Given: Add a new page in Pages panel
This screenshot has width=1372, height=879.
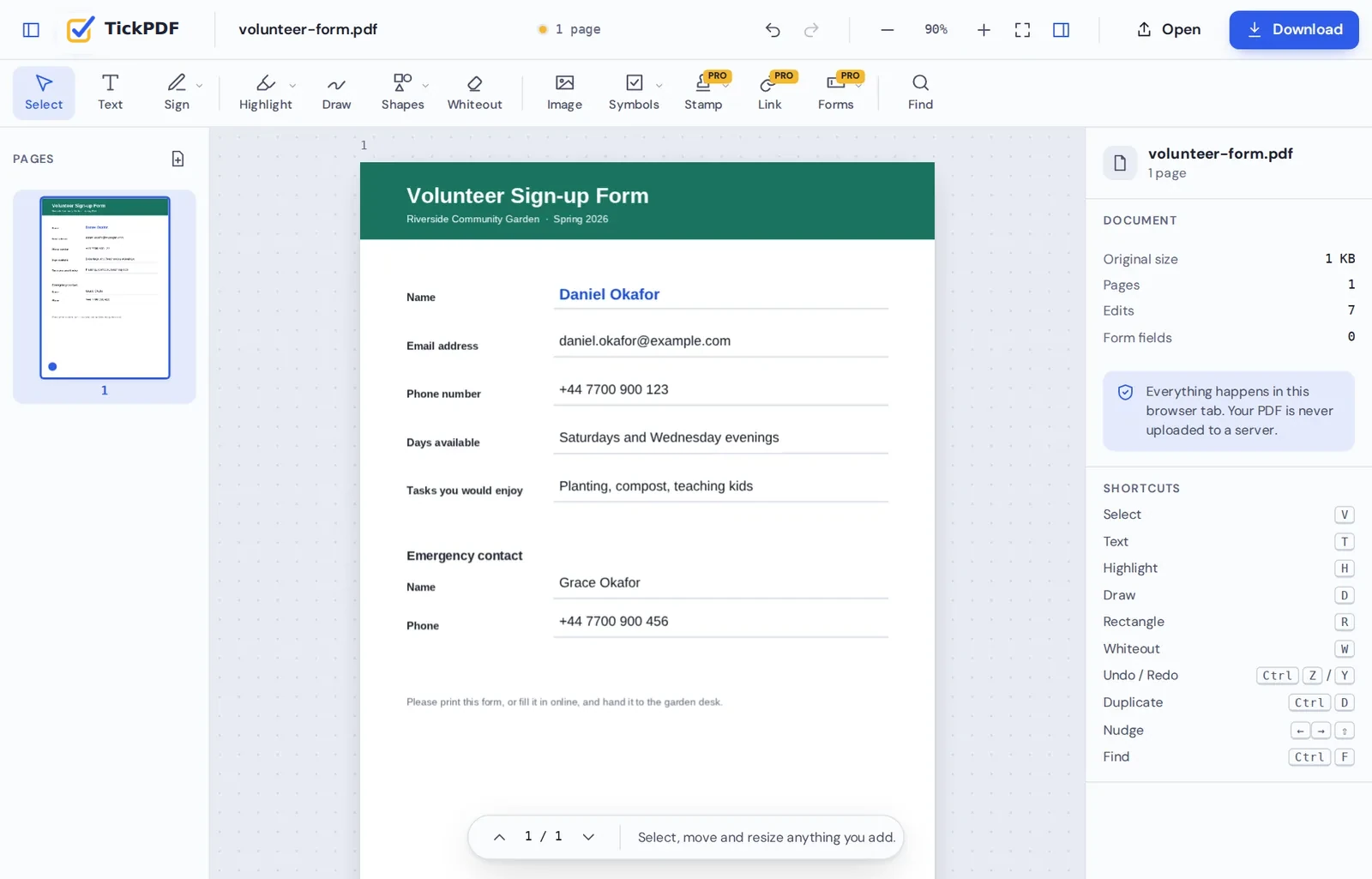Looking at the screenshot, I should pyautogui.click(x=178, y=159).
